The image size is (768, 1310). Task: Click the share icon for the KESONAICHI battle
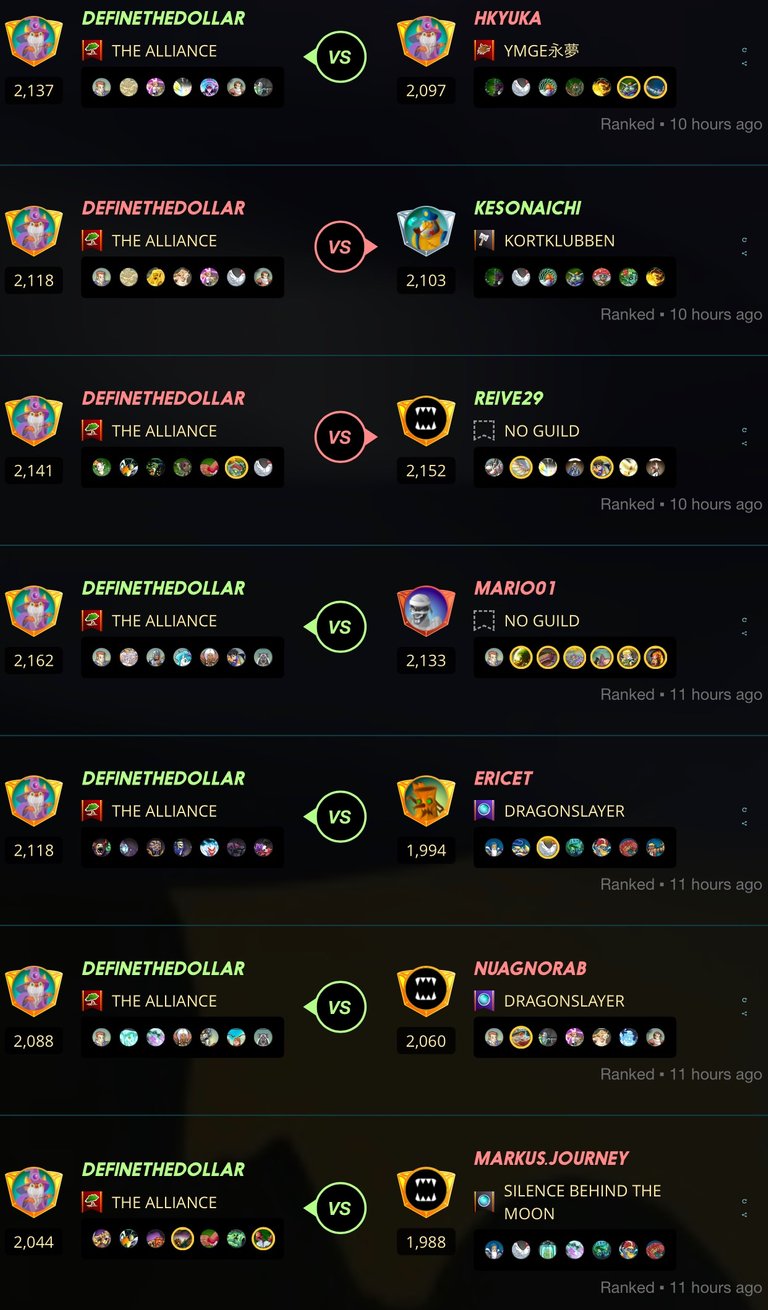click(x=745, y=253)
